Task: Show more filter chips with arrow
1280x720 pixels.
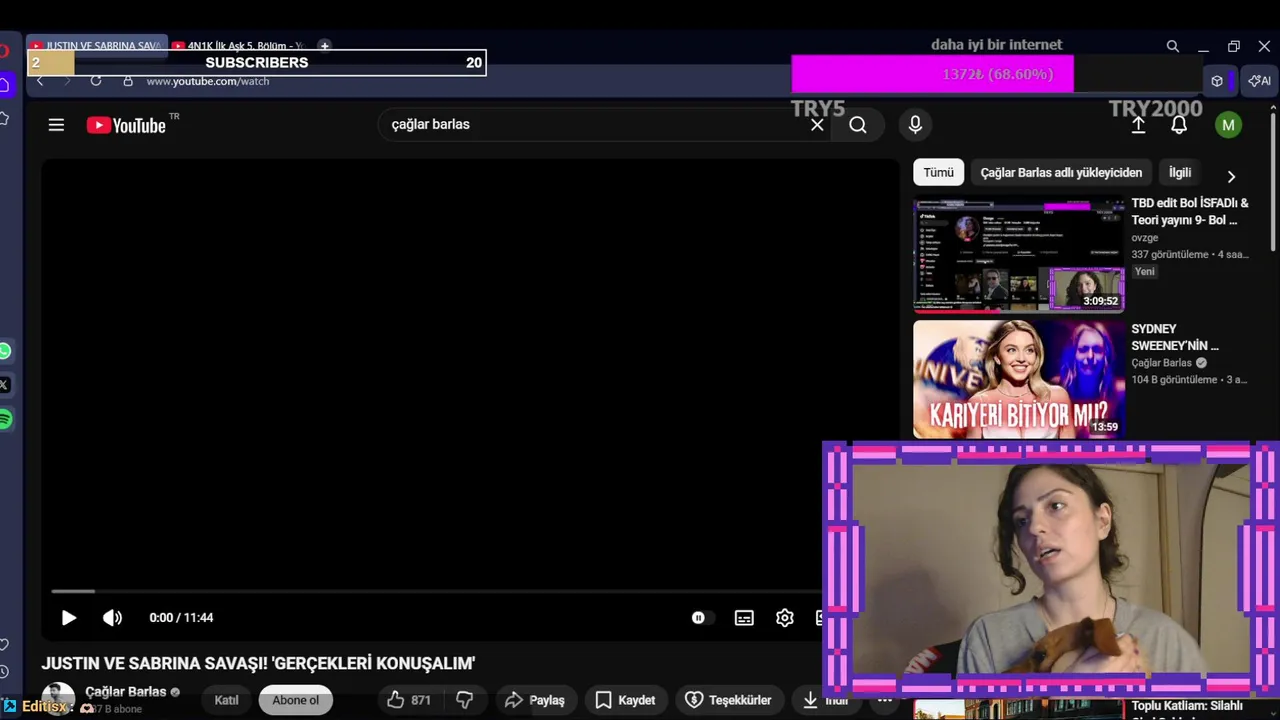Action: (1231, 176)
